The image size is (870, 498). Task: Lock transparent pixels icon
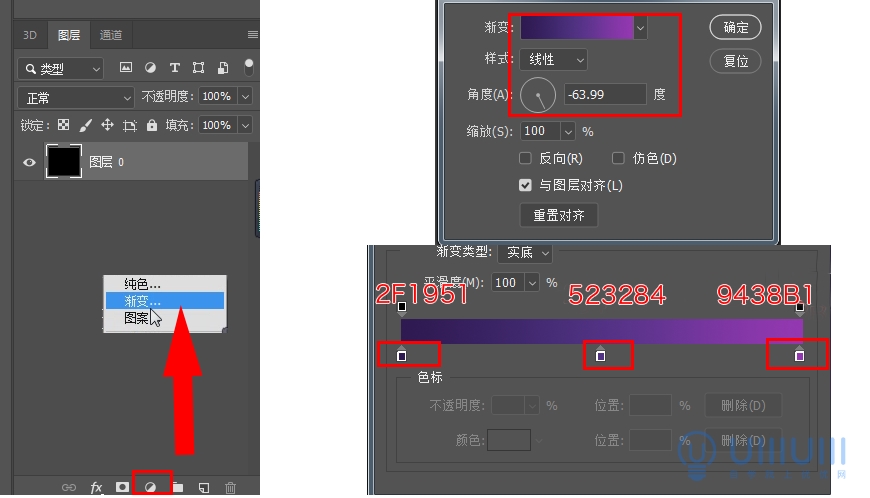[64, 125]
